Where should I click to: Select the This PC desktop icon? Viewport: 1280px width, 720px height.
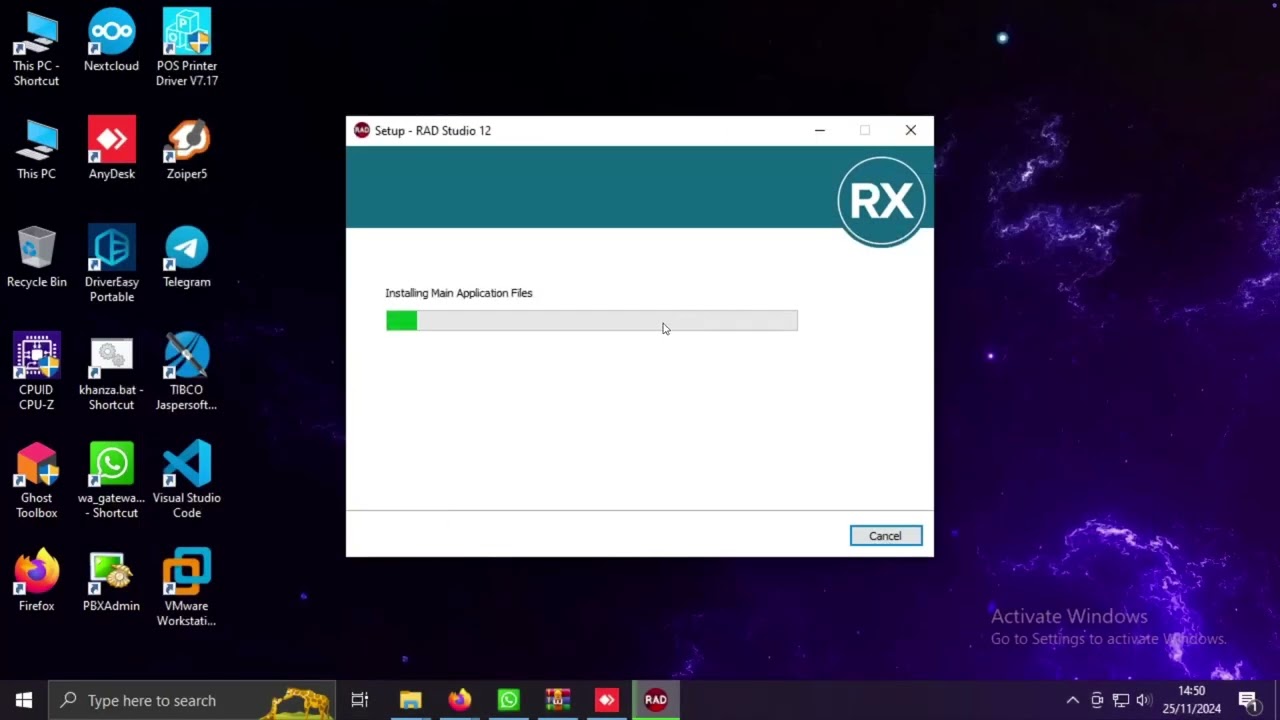36,149
